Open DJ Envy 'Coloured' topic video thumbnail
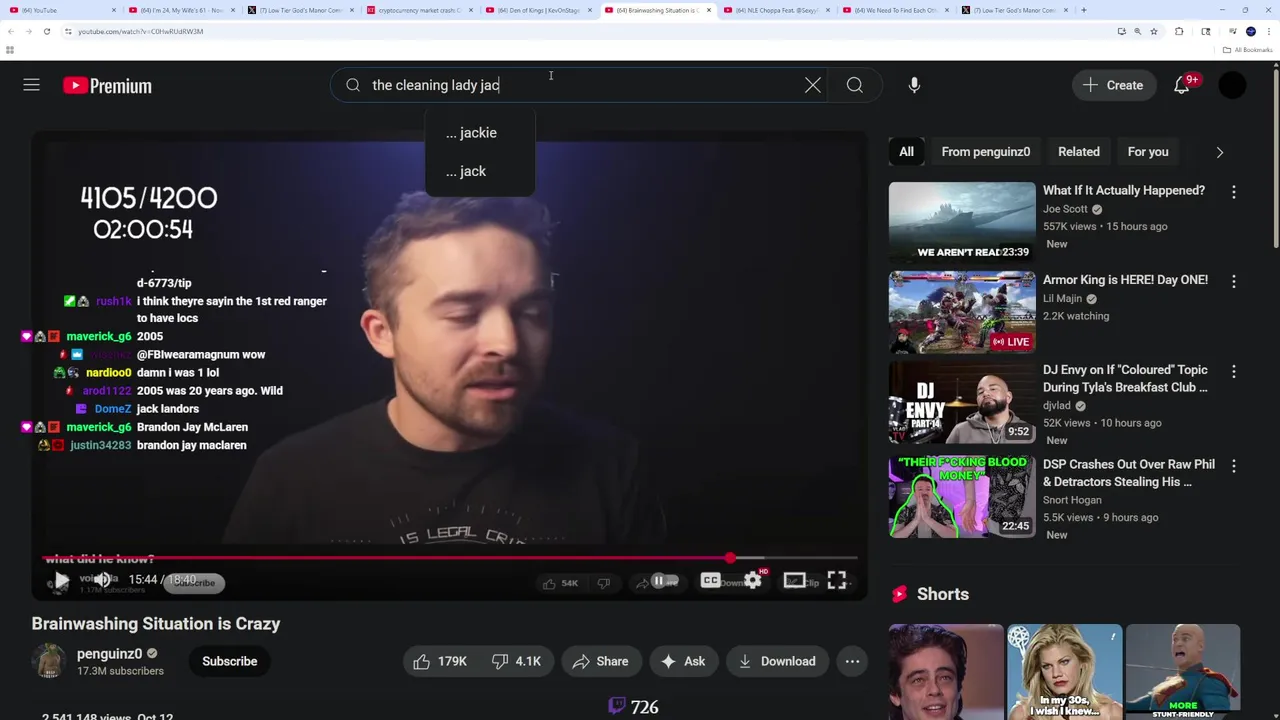The image size is (1280, 720). [x=962, y=402]
